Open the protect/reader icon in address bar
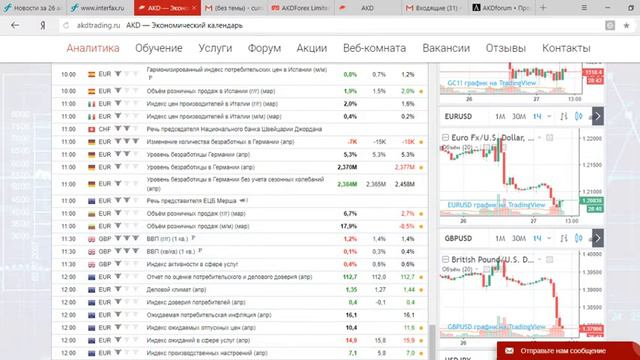This screenshot has width=640, height=360. click(610, 25)
